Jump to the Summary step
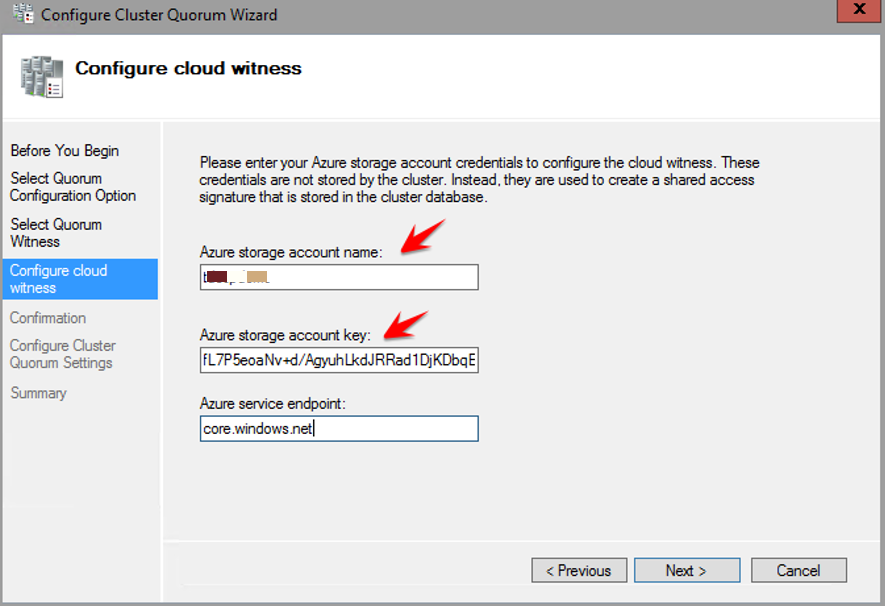 38,393
